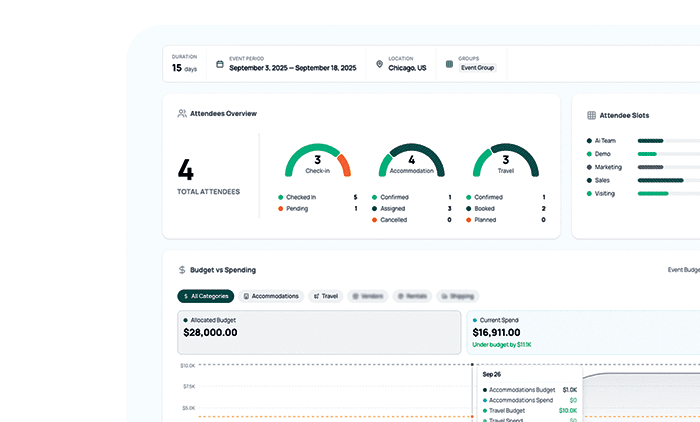
Task: Click the Under budget by $11.1K text
Action: click(502, 345)
